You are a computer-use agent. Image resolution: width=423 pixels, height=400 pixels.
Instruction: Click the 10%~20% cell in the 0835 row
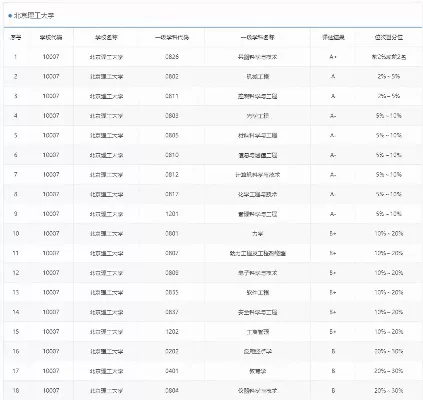coord(389,293)
